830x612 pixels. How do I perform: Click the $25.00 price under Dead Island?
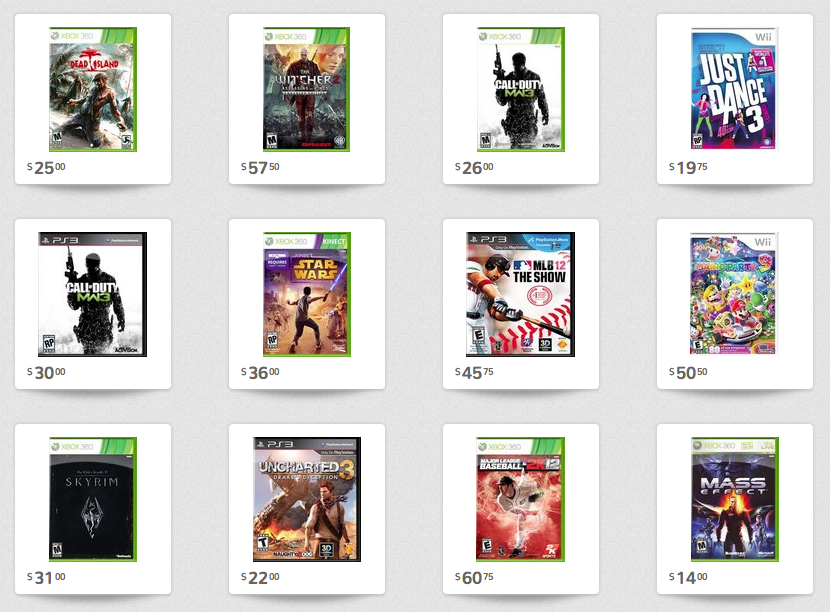(47, 168)
